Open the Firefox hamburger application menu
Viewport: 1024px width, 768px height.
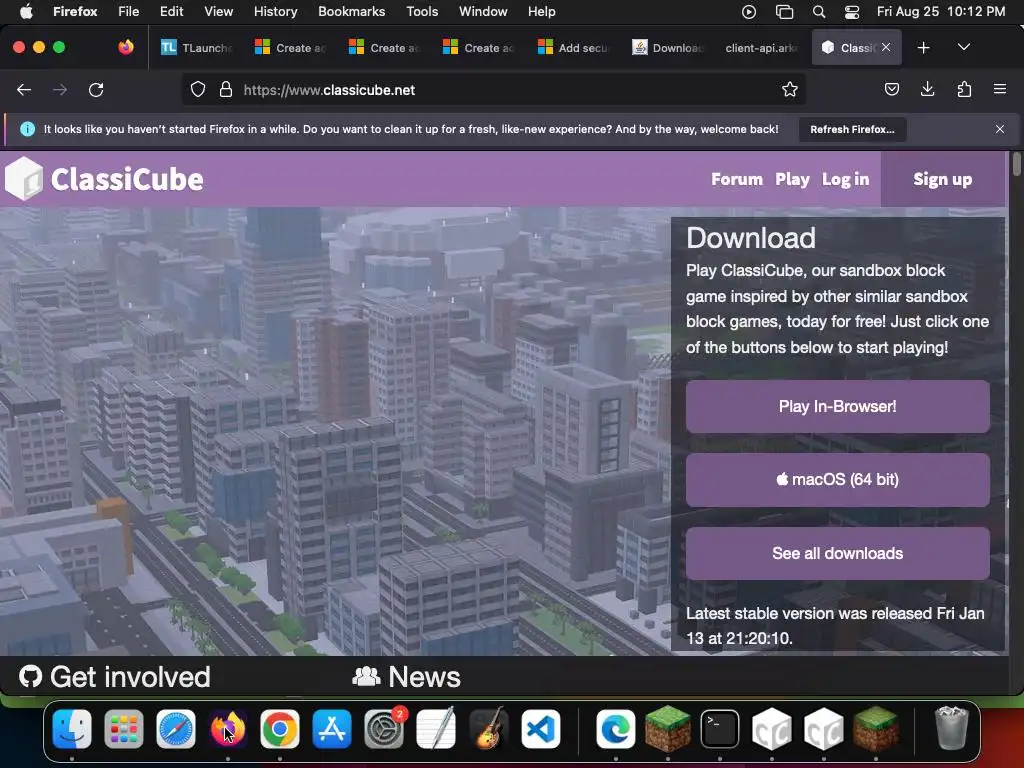point(1000,89)
